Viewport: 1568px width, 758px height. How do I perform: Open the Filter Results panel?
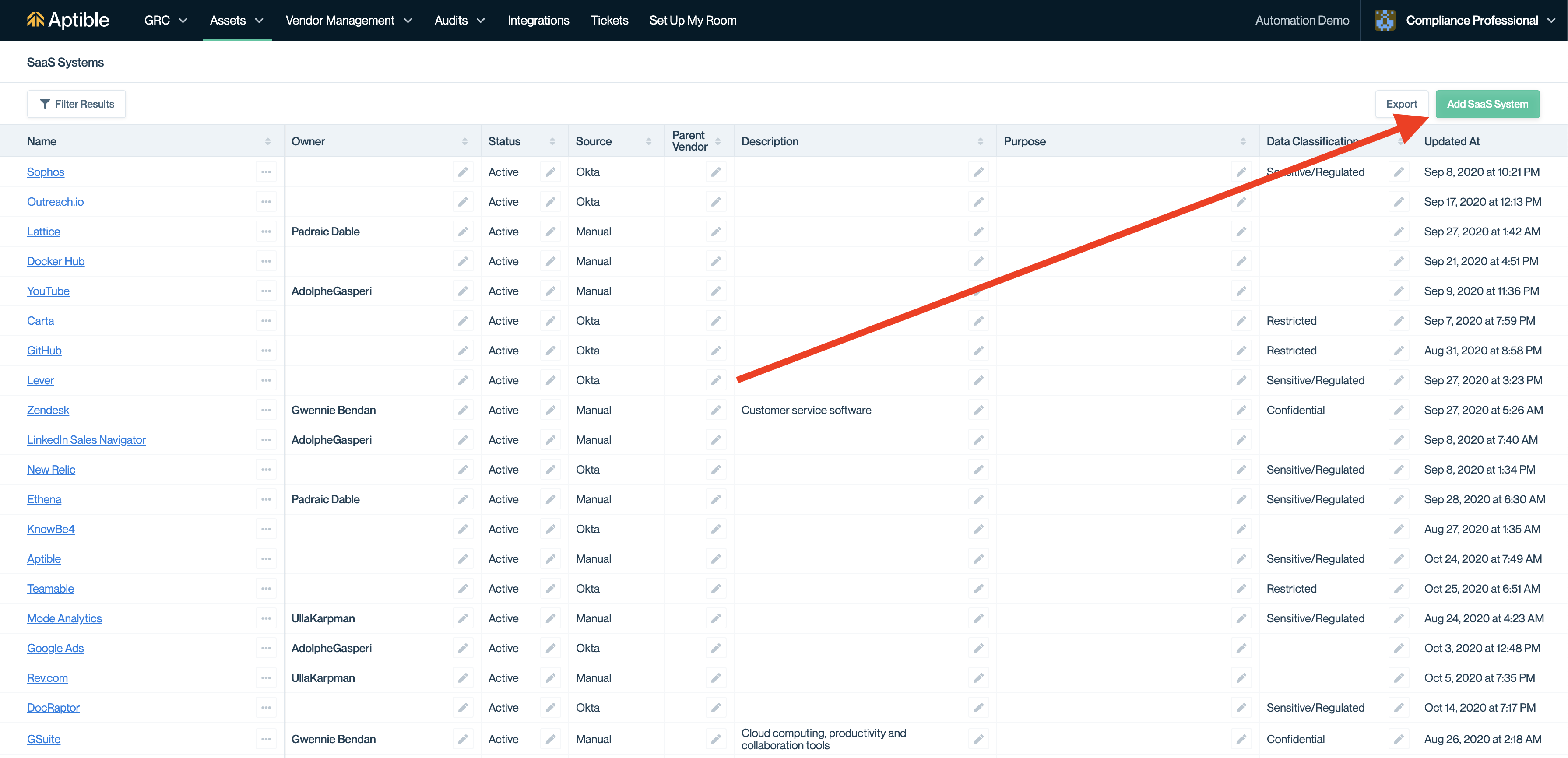[77, 104]
